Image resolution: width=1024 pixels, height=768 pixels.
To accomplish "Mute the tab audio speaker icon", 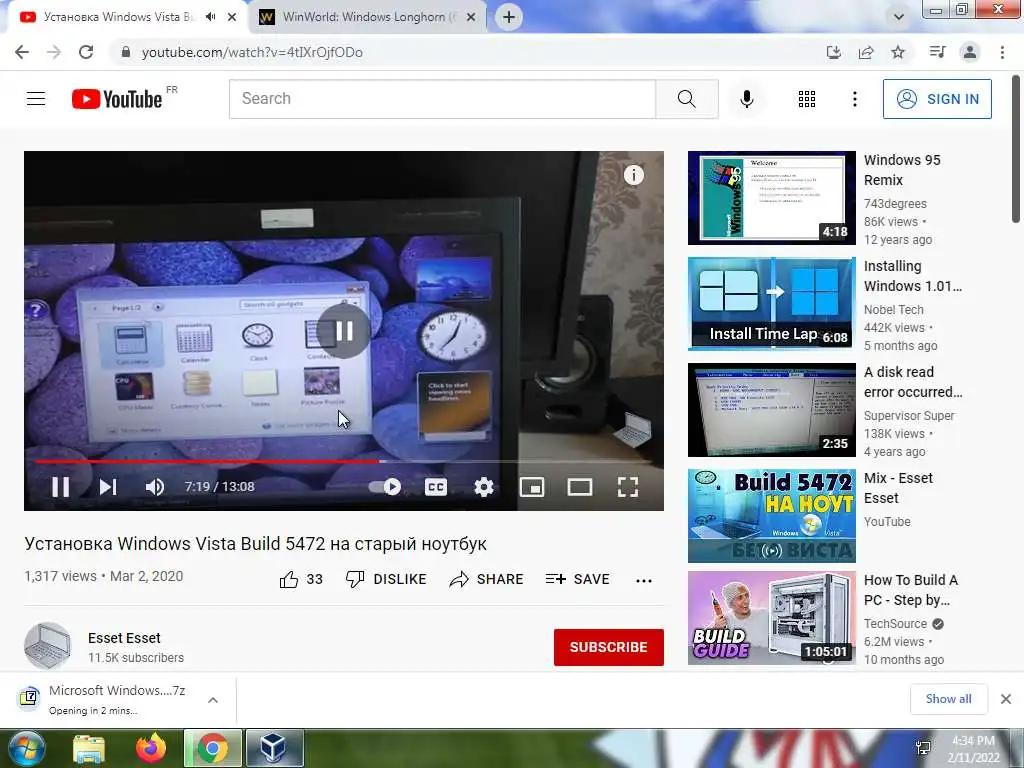I will coord(210,17).
